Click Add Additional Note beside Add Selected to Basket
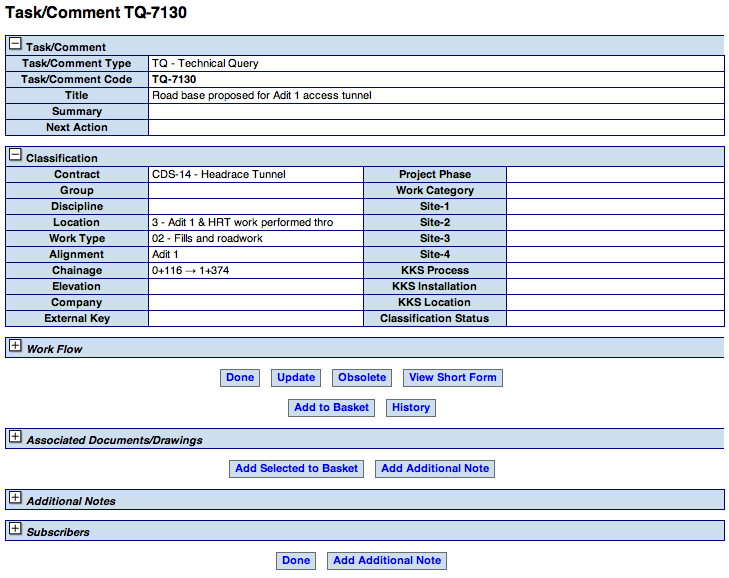This screenshot has width=729, height=578. tap(435, 469)
